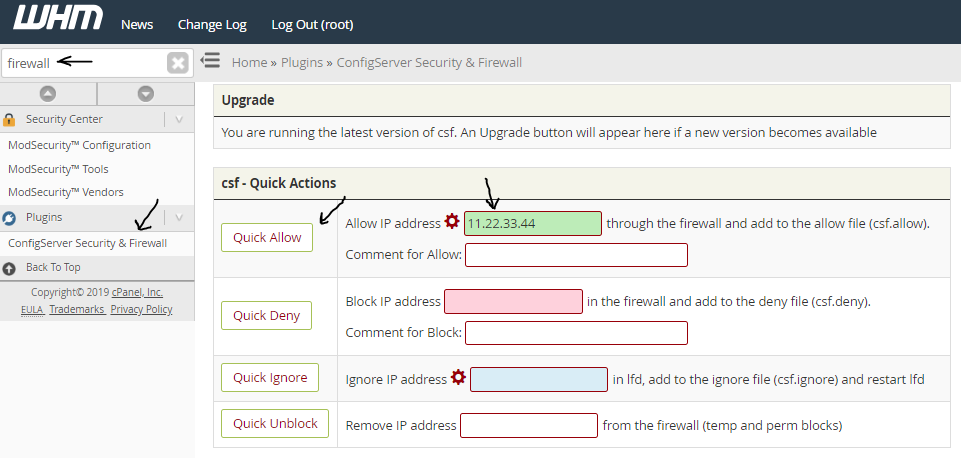This screenshot has height=458, width=961.
Task: Open the Privacy Policy link
Action: (x=142, y=309)
